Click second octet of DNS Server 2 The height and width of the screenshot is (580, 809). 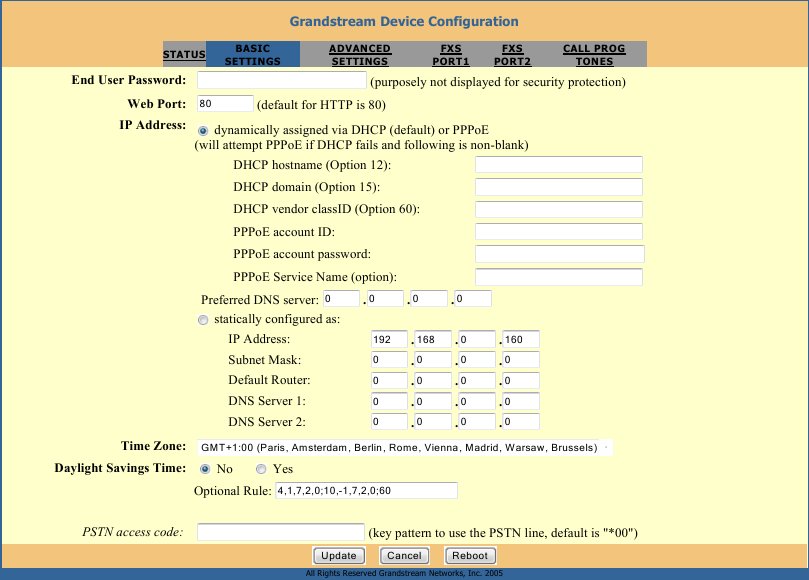tap(433, 422)
